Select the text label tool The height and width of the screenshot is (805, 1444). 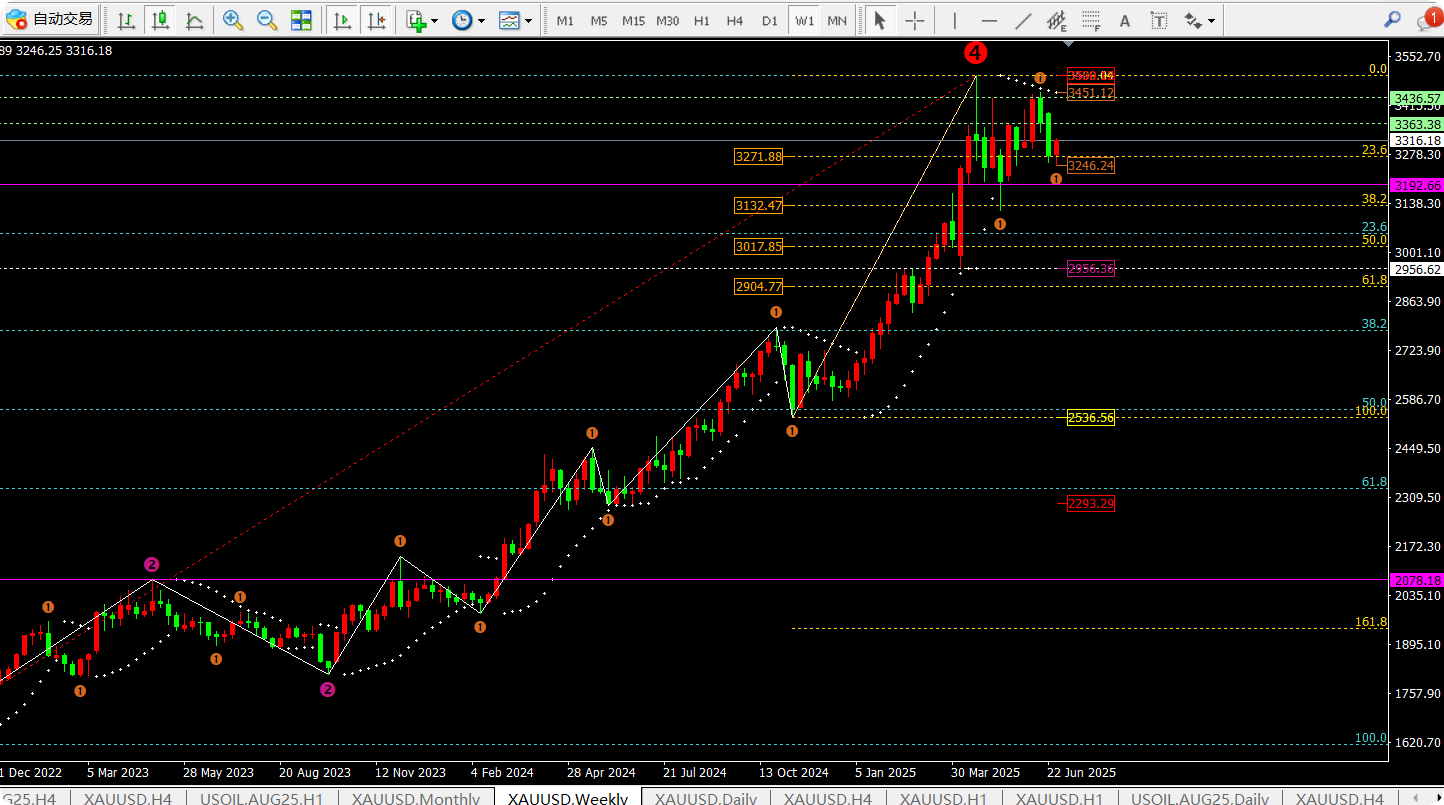[x=1159, y=20]
